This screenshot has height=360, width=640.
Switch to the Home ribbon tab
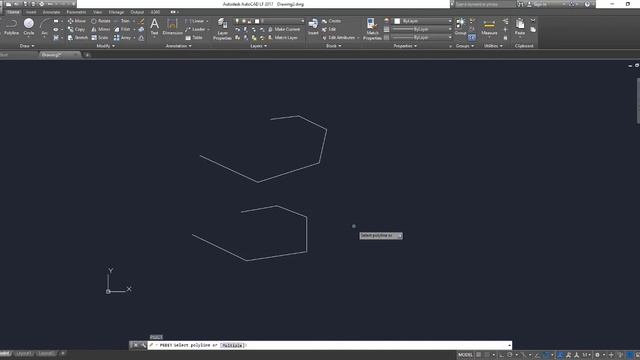coord(13,12)
